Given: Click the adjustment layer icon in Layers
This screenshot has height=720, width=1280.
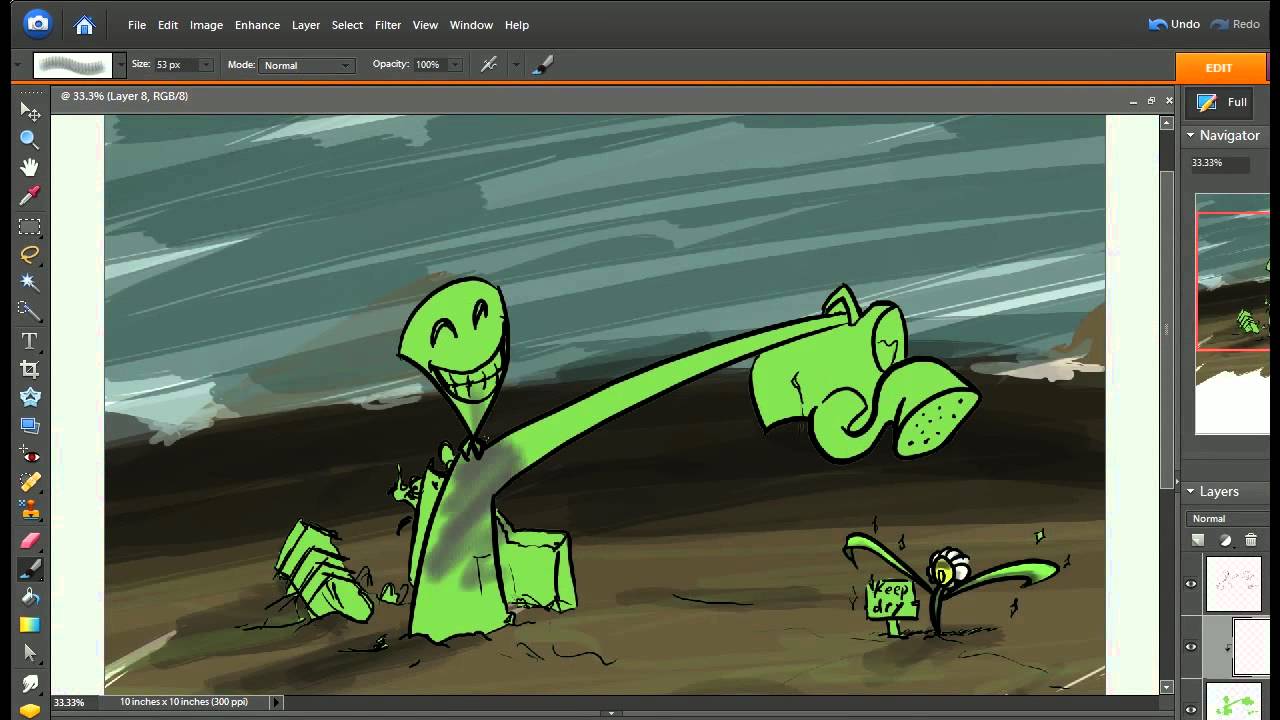Looking at the screenshot, I should click(x=1226, y=541).
